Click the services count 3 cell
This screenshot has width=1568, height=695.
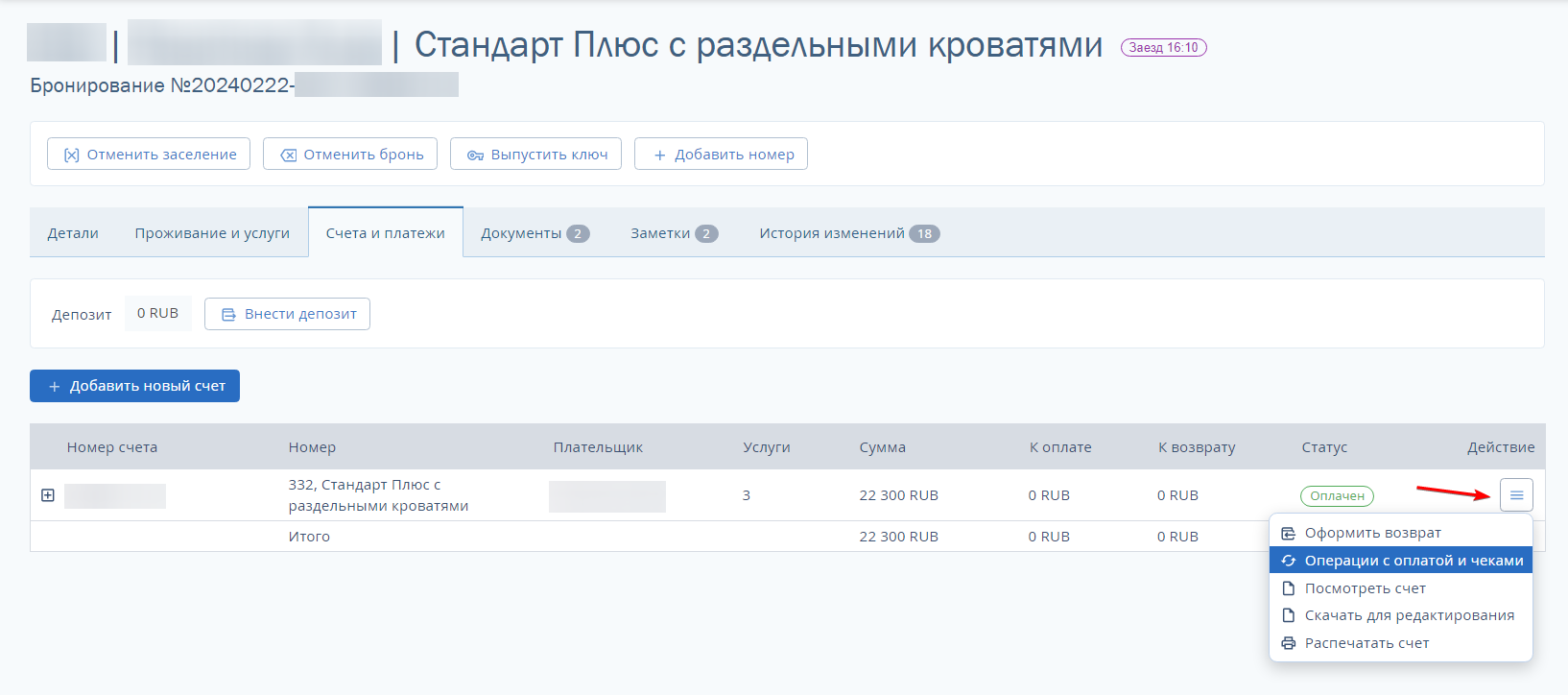pyautogui.click(x=747, y=495)
